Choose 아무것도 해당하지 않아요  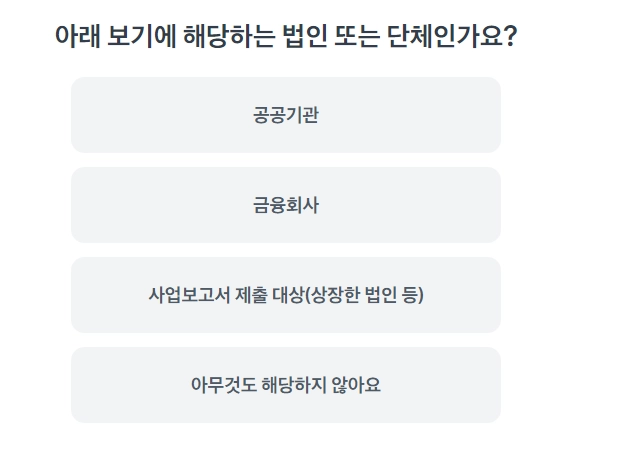coord(285,385)
